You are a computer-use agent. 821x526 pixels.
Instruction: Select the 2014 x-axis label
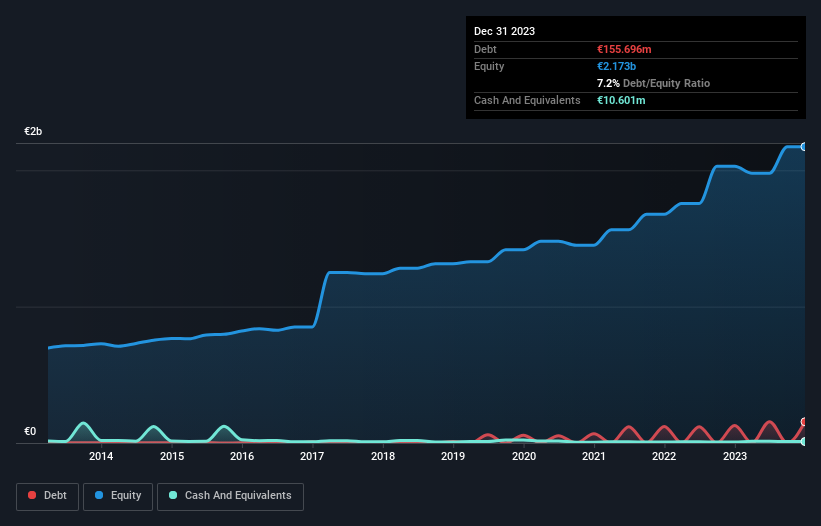point(101,456)
